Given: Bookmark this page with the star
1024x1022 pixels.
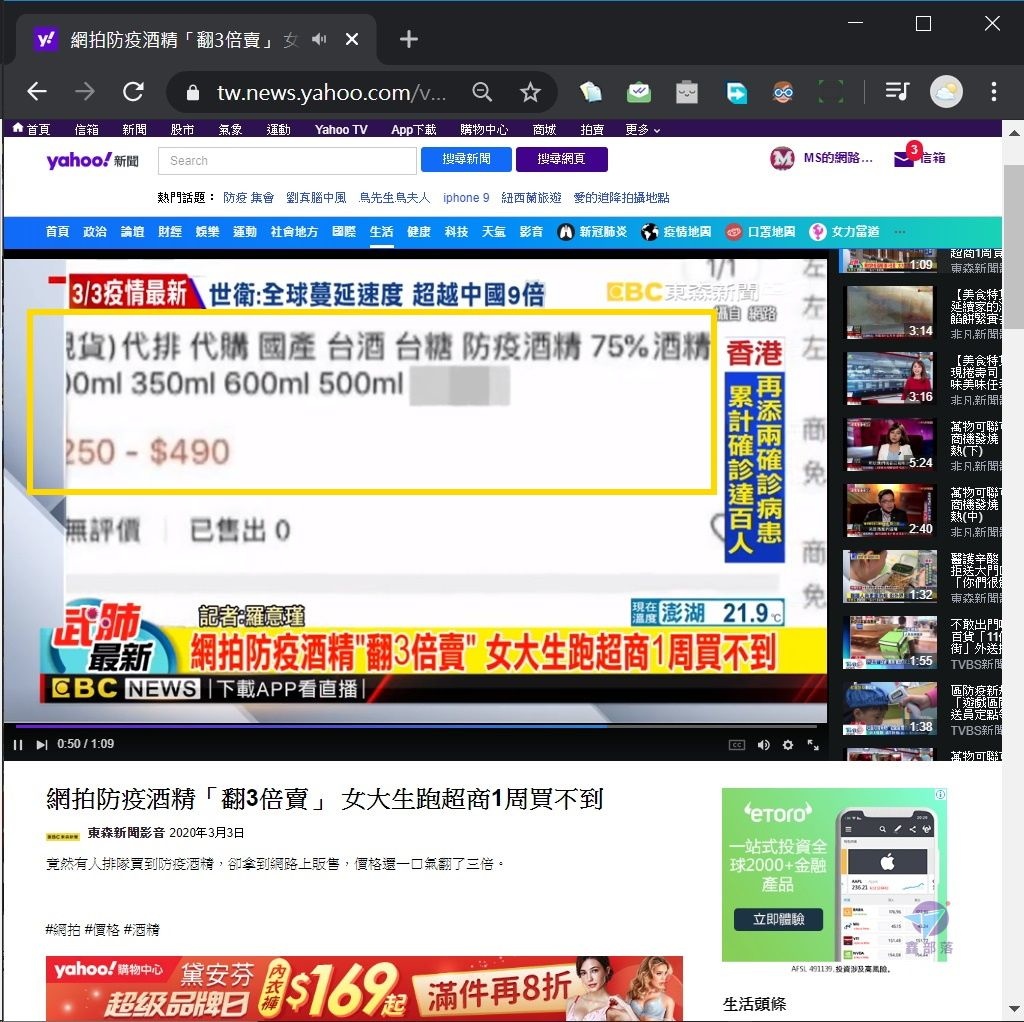Looking at the screenshot, I should tap(530, 92).
